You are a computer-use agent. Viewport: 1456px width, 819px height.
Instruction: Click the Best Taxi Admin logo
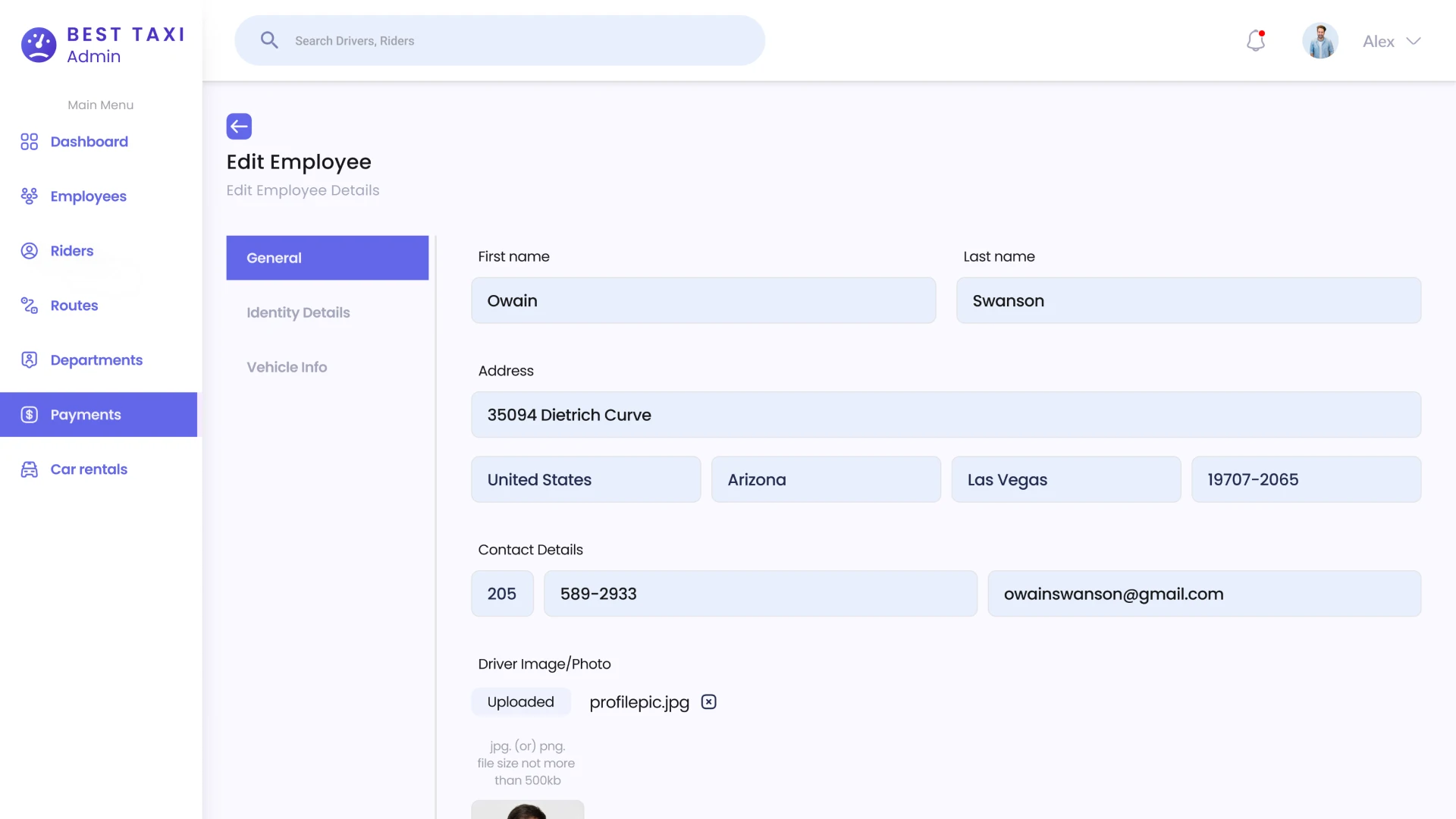(102, 45)
